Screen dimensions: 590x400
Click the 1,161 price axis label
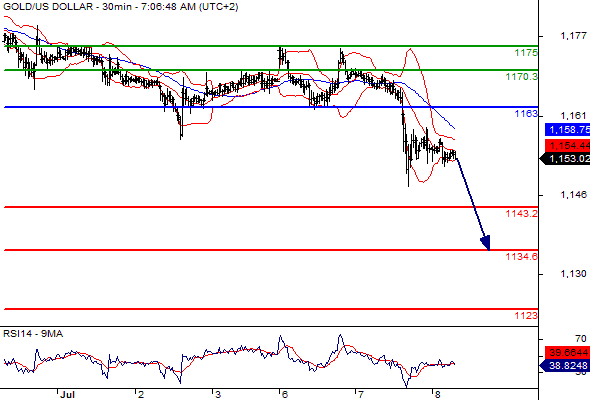(x=573, y=116)
